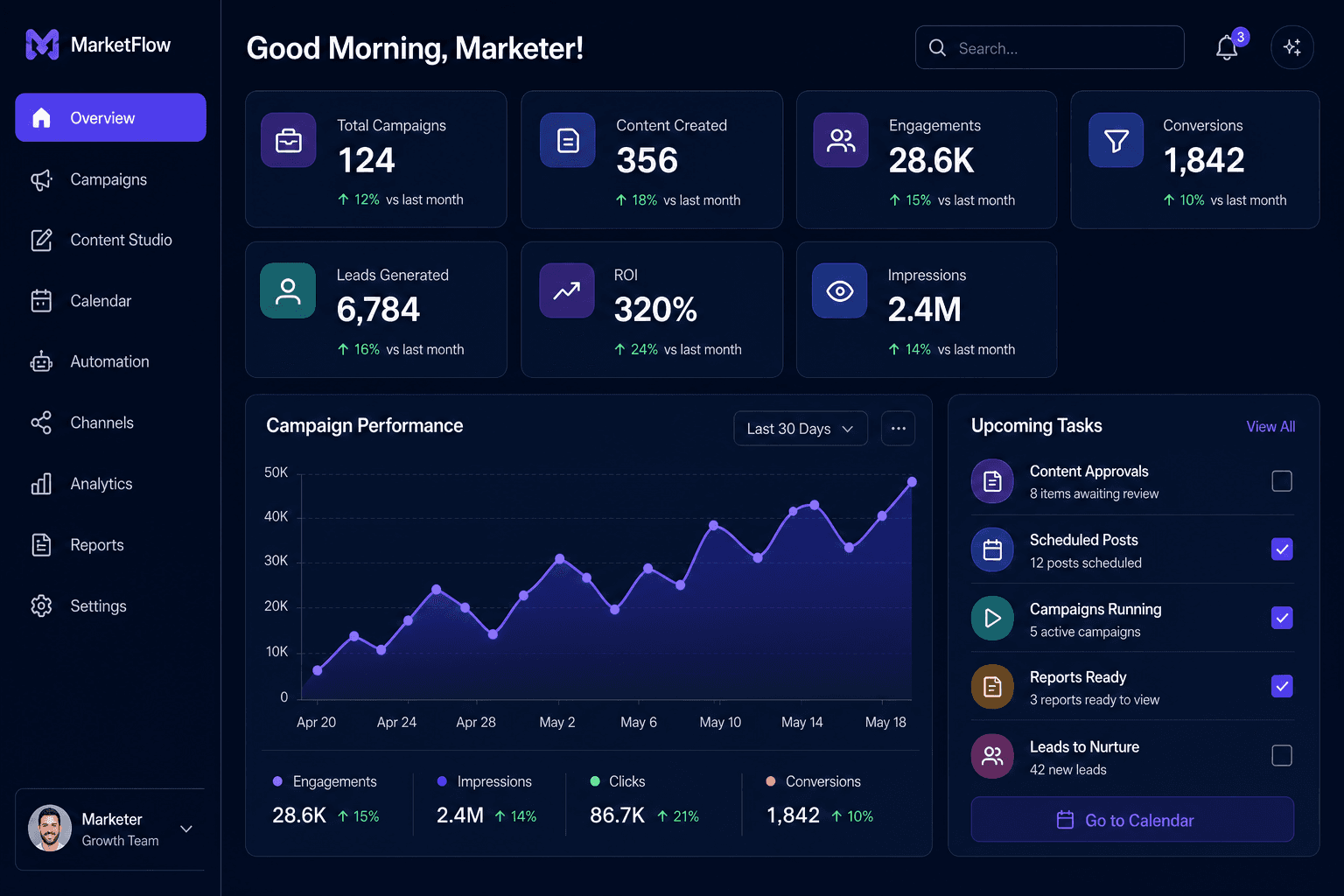Click the gear icon beside Settings
Viewport: 1344px width, 896px height.
tap(41, 605)
